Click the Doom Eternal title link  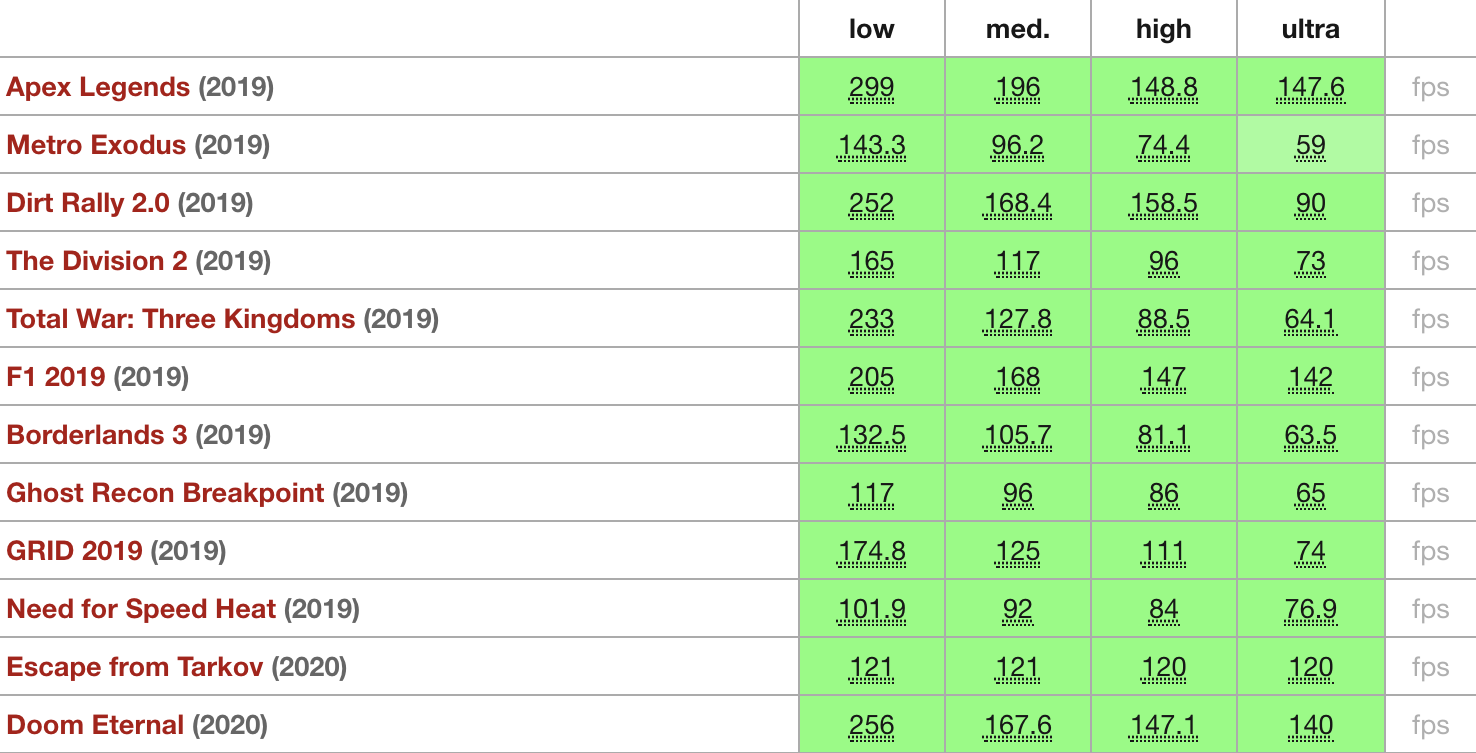[x=95, y=725]
